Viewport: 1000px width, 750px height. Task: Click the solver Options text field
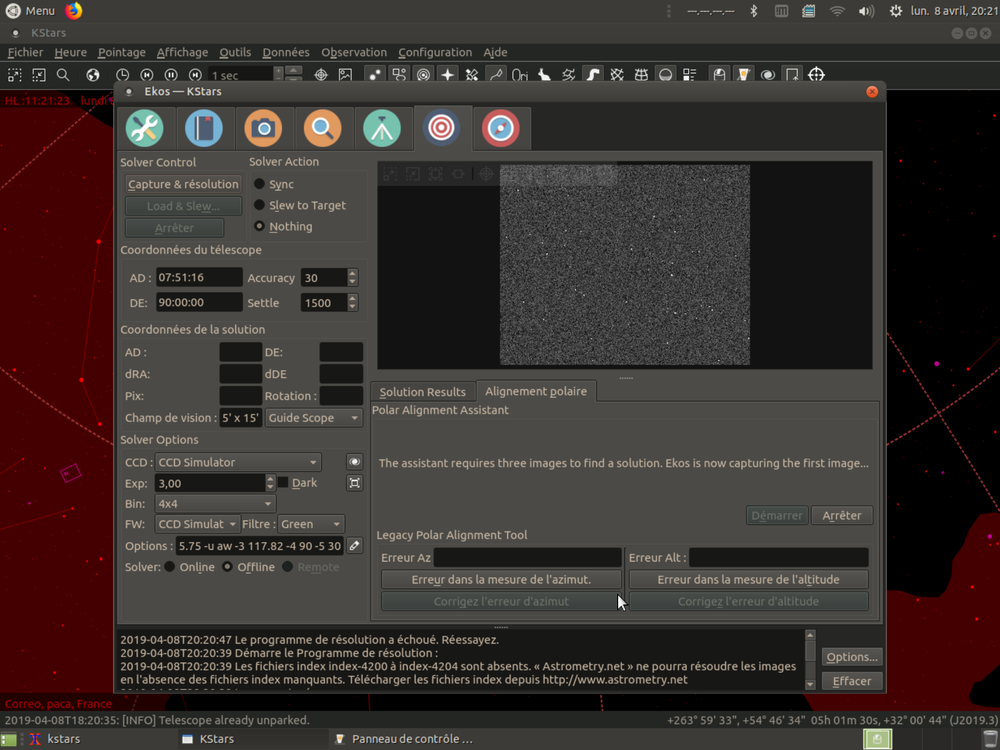[260, 546]
